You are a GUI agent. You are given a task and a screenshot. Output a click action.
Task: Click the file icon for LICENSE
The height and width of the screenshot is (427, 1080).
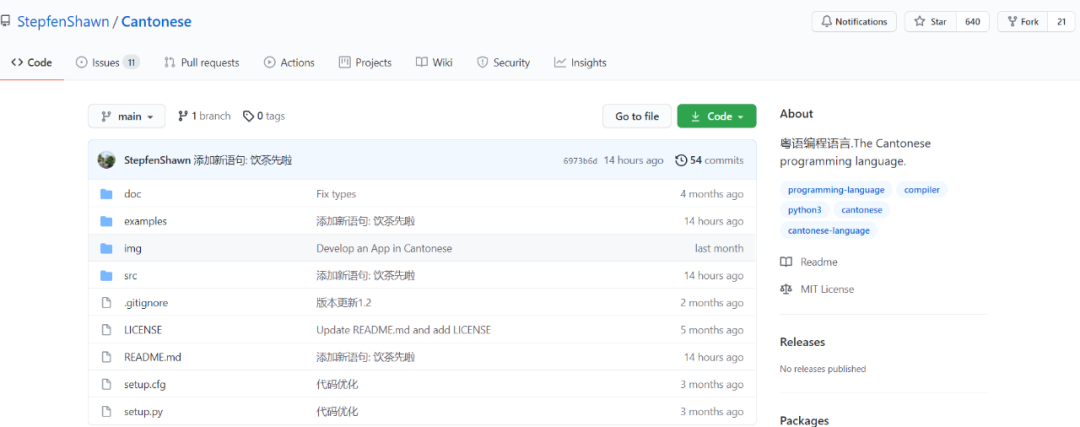(106, 330)
